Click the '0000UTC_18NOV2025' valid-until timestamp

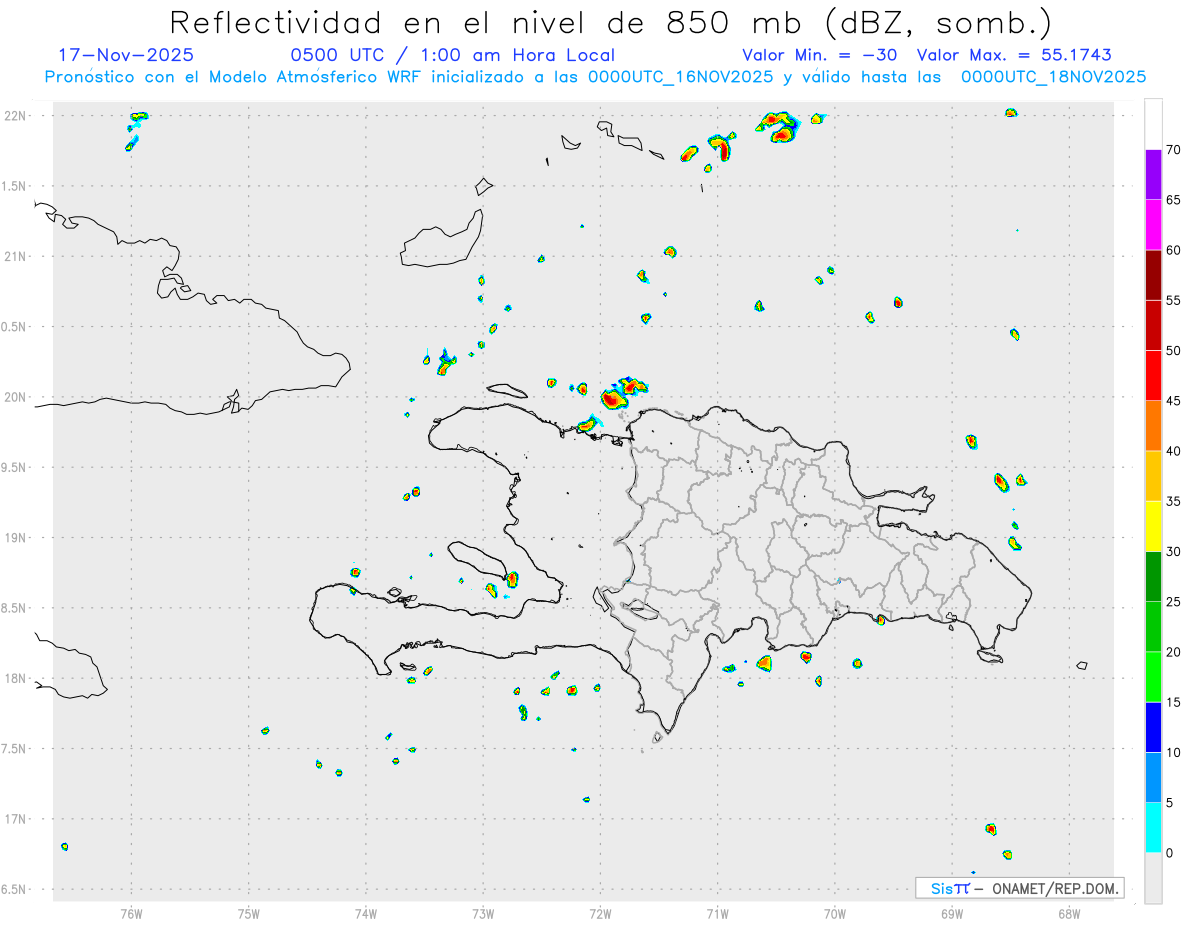(x=1053, y=77)
